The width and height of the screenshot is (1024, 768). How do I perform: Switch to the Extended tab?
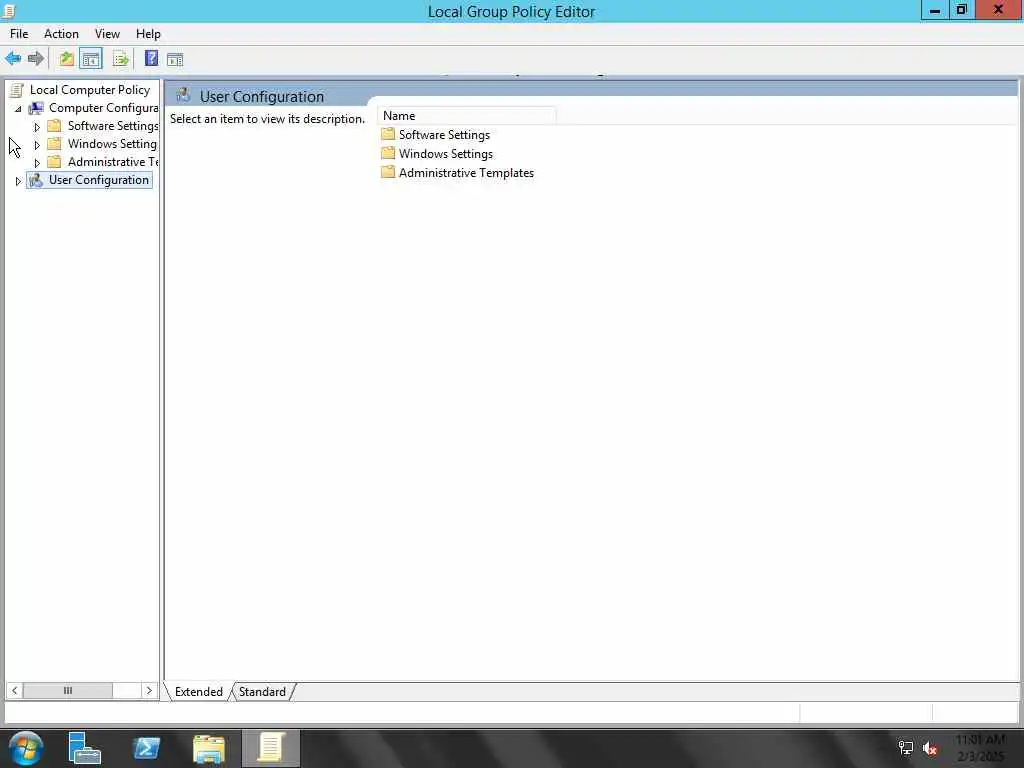pyautogui.click(x=199, y=692)
